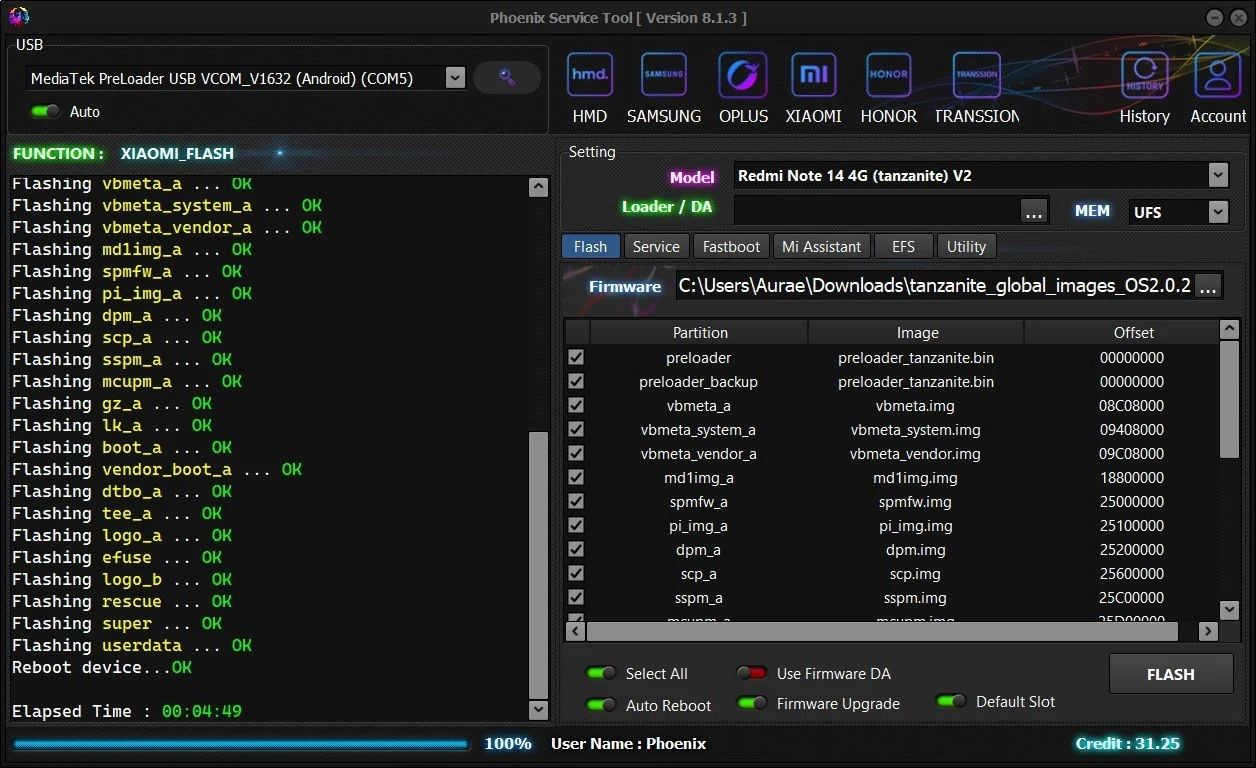The width and height of the screenshot is (1256, 768).
Task: Open the Model selection dropdown
Action: (1217, 176)
